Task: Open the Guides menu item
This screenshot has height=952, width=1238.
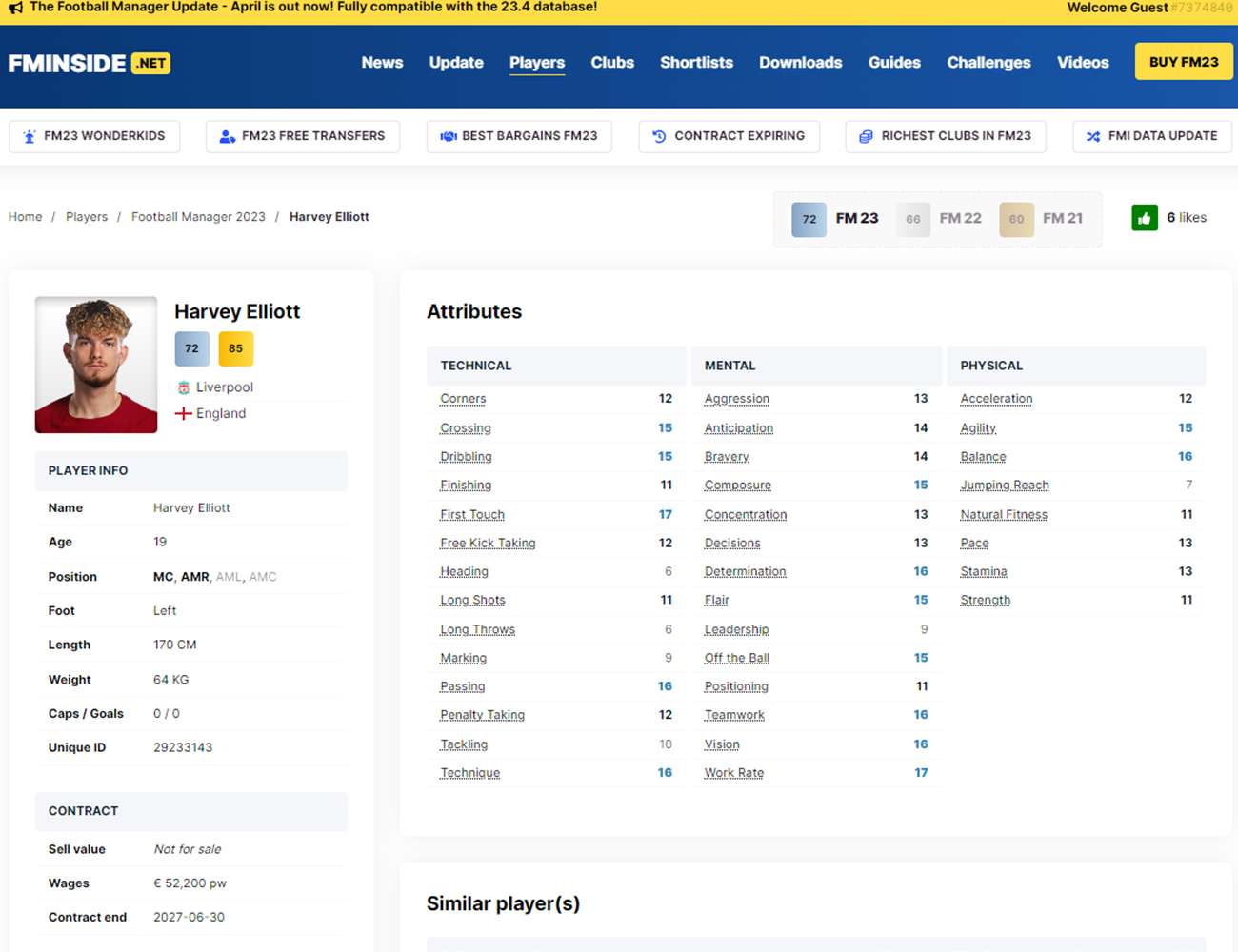Action: (894, 63)
